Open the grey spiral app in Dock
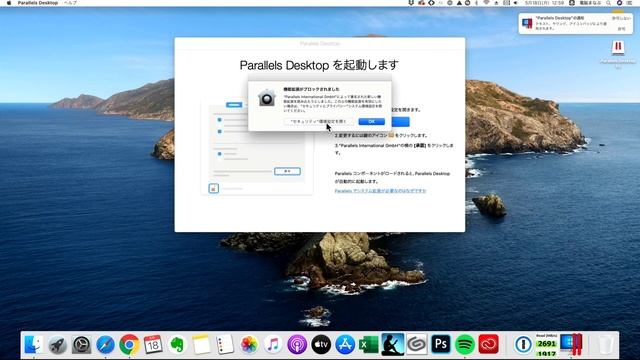 (x=416, y=345)
